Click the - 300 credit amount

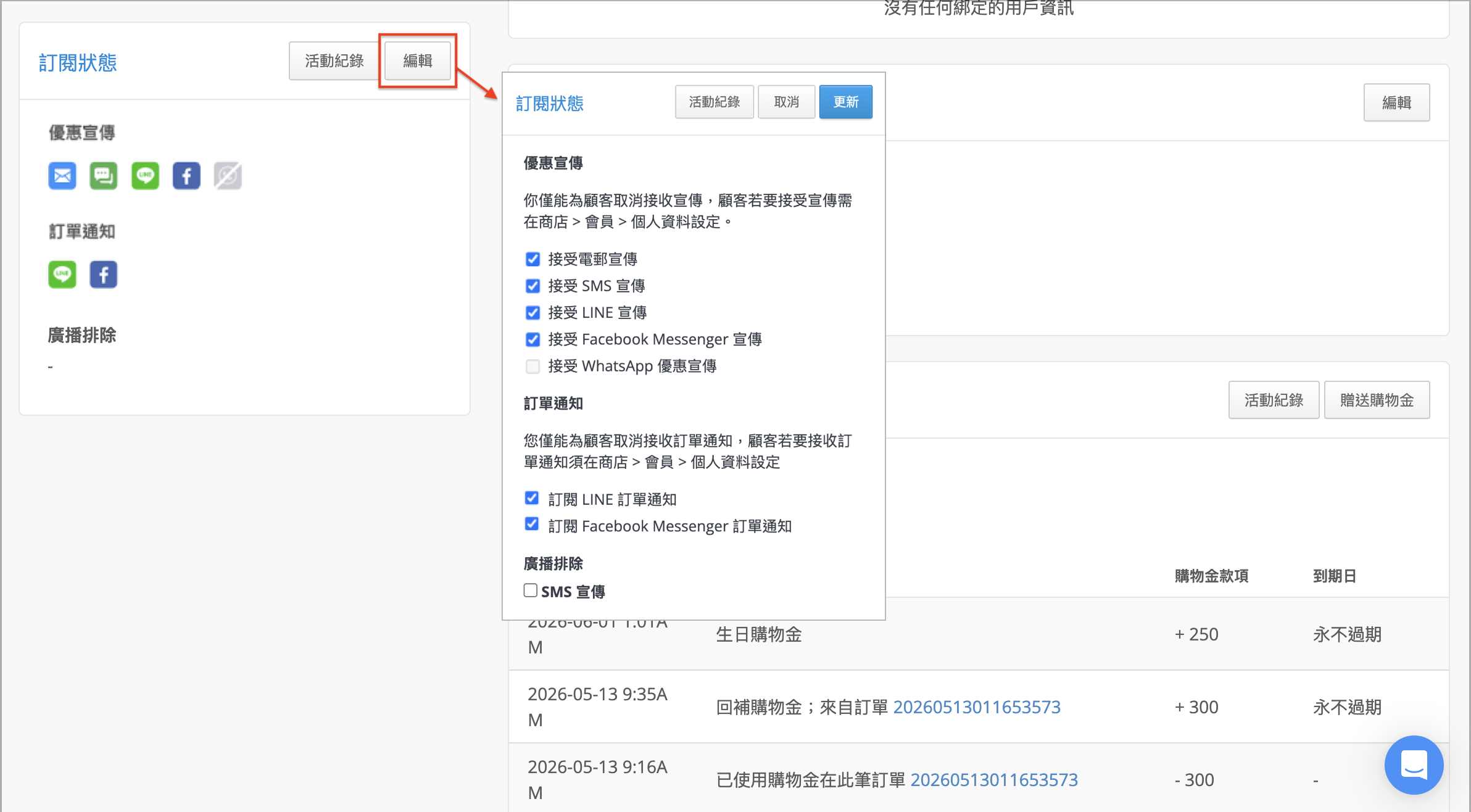pyautogui.click(x=1194, y=780)
